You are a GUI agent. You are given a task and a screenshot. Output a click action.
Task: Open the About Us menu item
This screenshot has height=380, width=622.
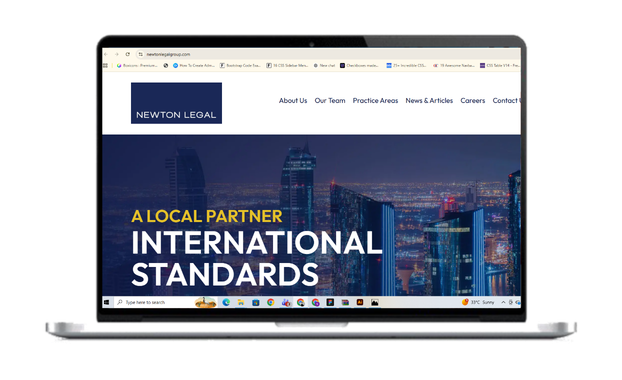coord(293,101)
